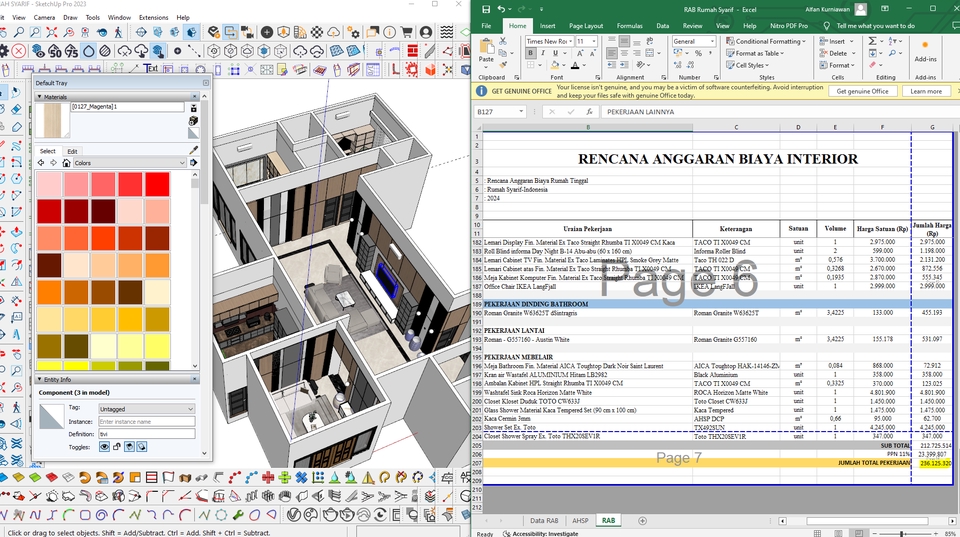This screenshot has width=960, height=537.
Task: Select the Look Around eye icon
Action: coord(102,32)
